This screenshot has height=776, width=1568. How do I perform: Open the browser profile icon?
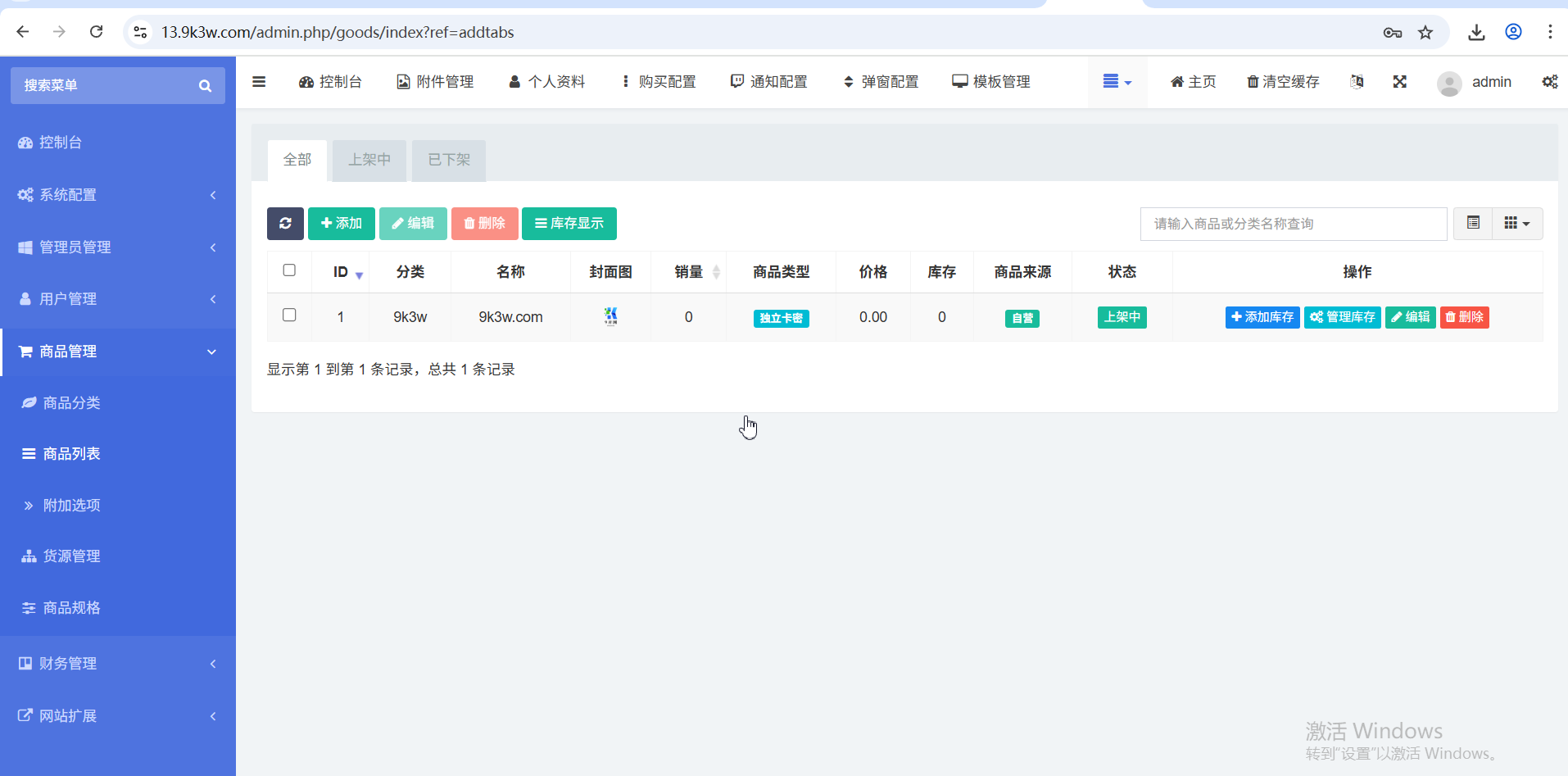tap(1513, 32)
